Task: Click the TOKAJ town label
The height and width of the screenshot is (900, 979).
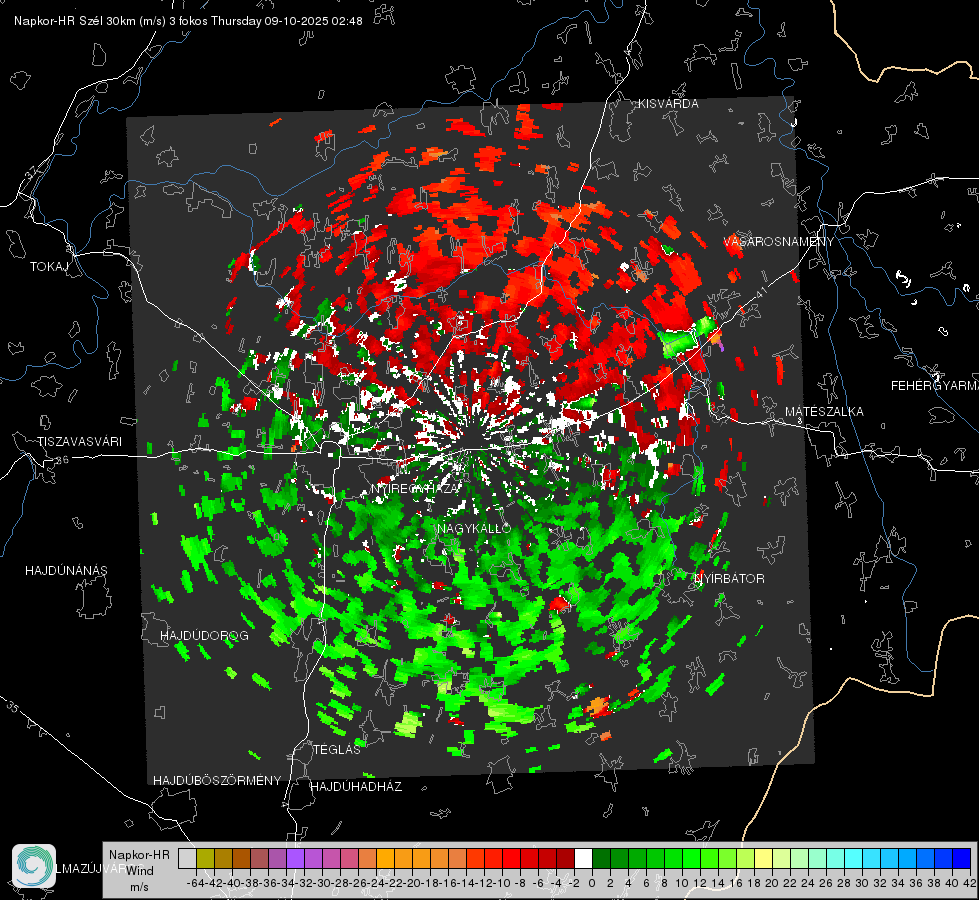Action: click(49, 267)
